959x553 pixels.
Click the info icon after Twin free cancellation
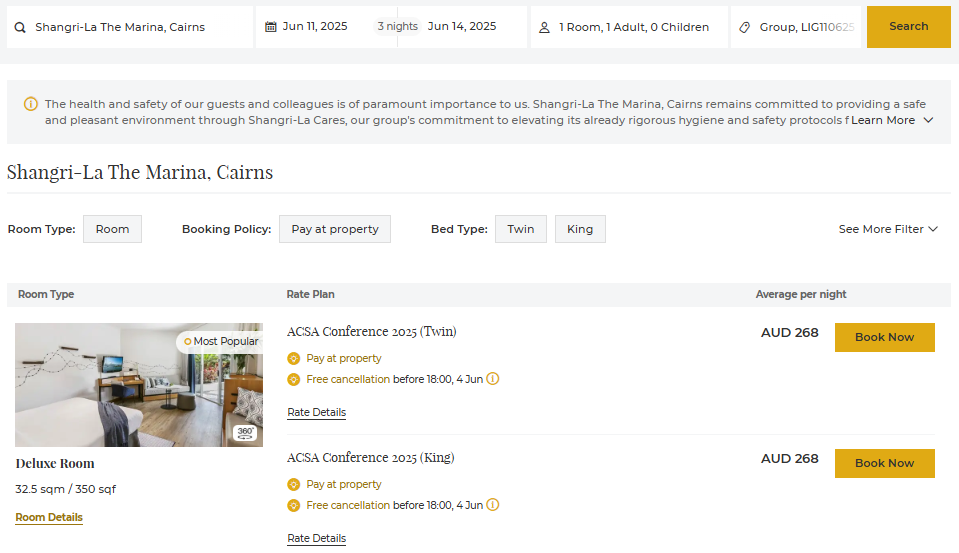coord(492,379)
